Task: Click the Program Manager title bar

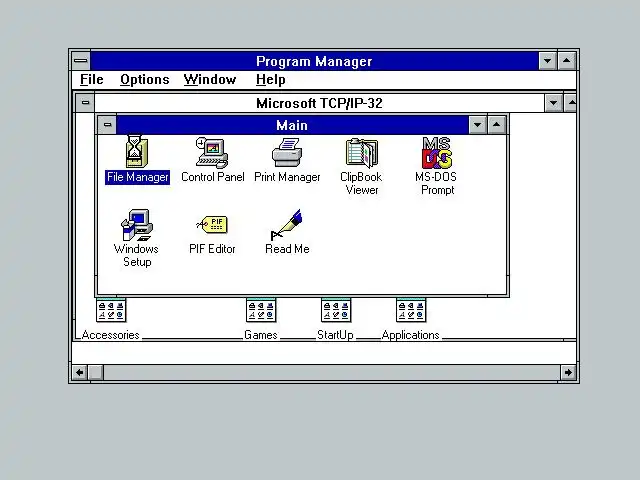Action: click(x=314, y=61)
